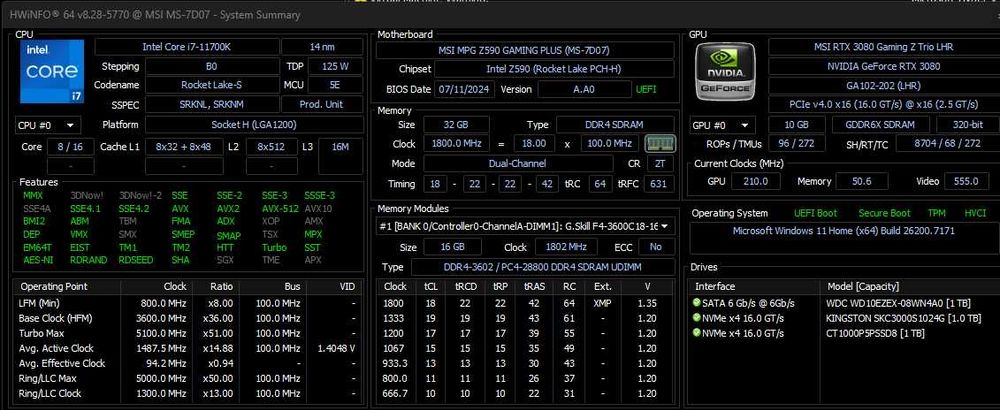
Task: Click the WDC WD10EZEX-08WN4A0 drive entry
Action: pos(899,303)
